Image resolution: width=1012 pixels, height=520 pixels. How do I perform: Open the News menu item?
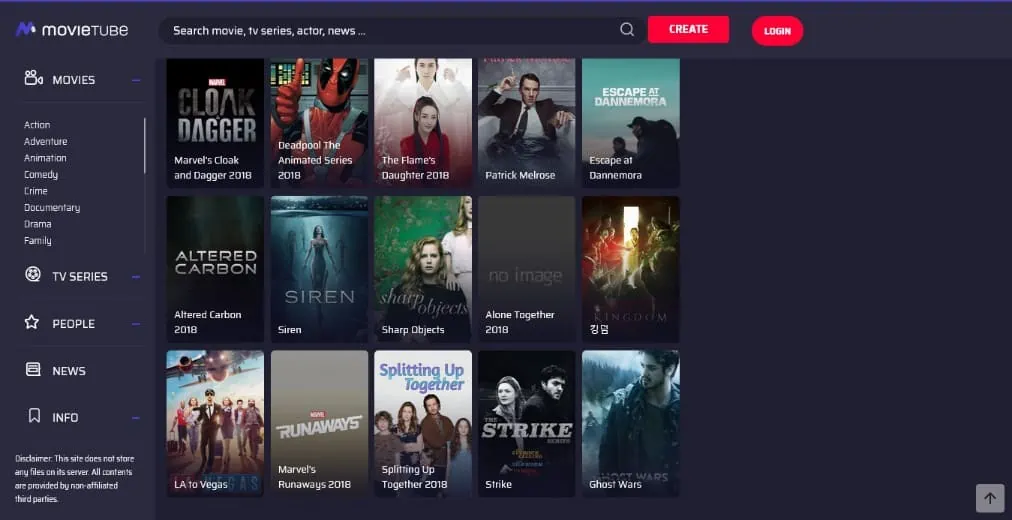click(69, 371)
